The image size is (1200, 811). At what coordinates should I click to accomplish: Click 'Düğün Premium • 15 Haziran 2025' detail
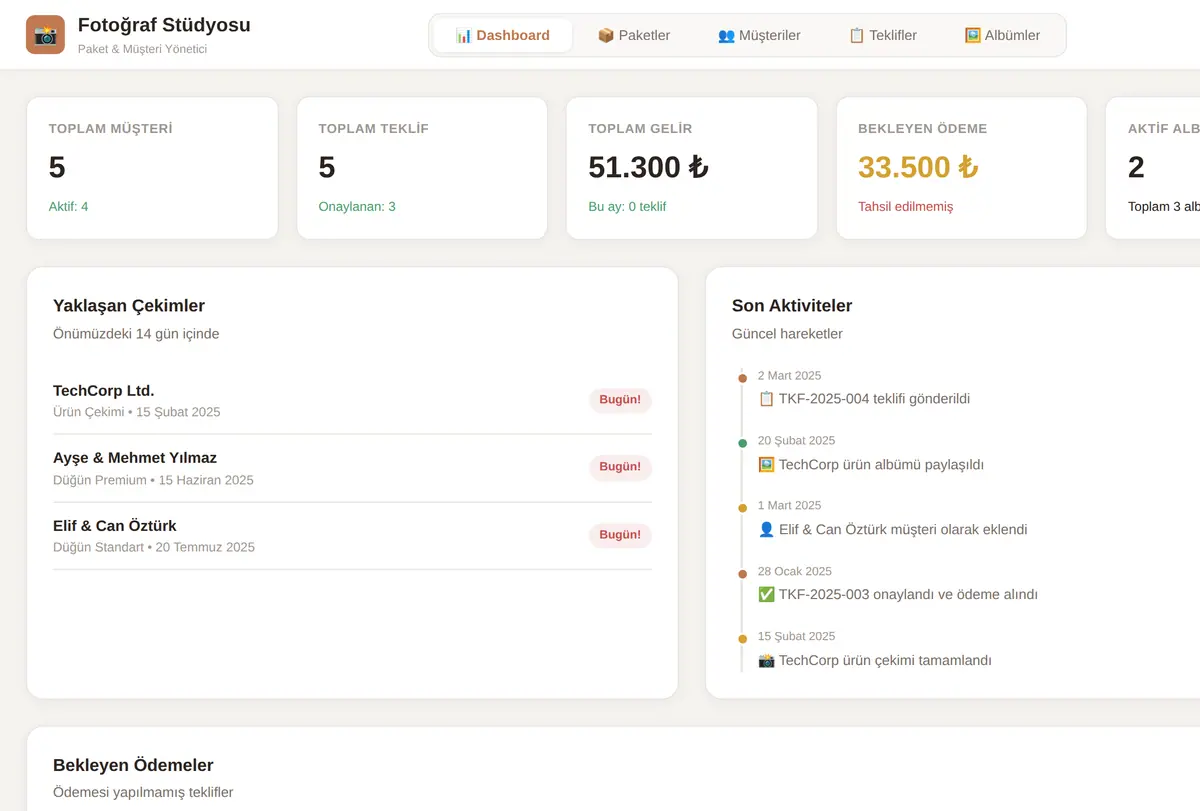point(153,480)
